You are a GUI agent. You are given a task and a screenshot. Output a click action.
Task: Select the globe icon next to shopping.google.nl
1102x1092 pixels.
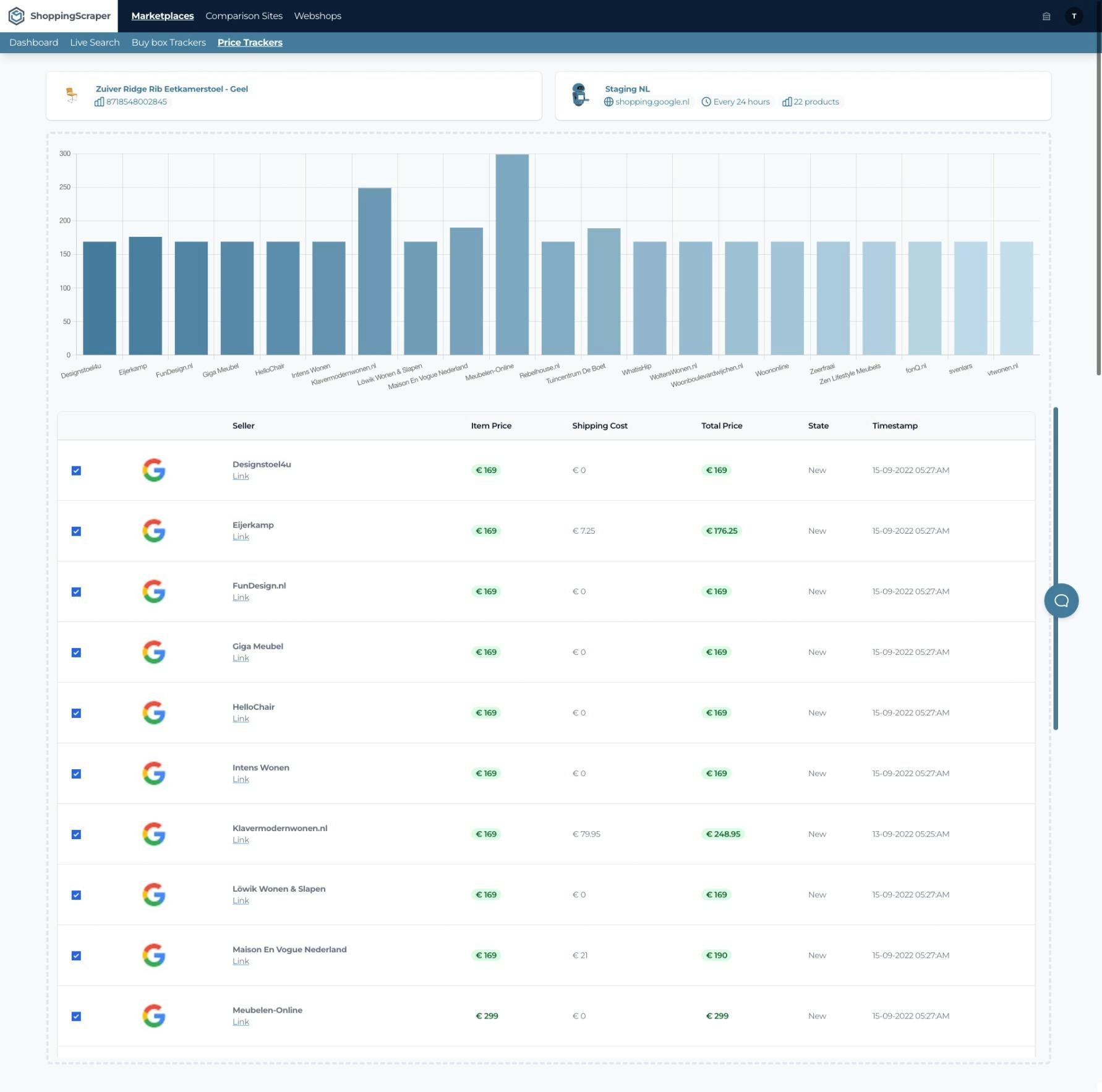(609, 101)
